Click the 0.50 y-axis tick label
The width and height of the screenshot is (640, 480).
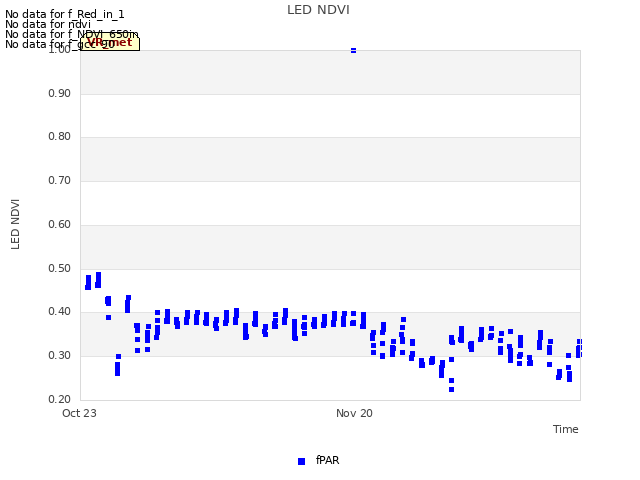point(60,269)
